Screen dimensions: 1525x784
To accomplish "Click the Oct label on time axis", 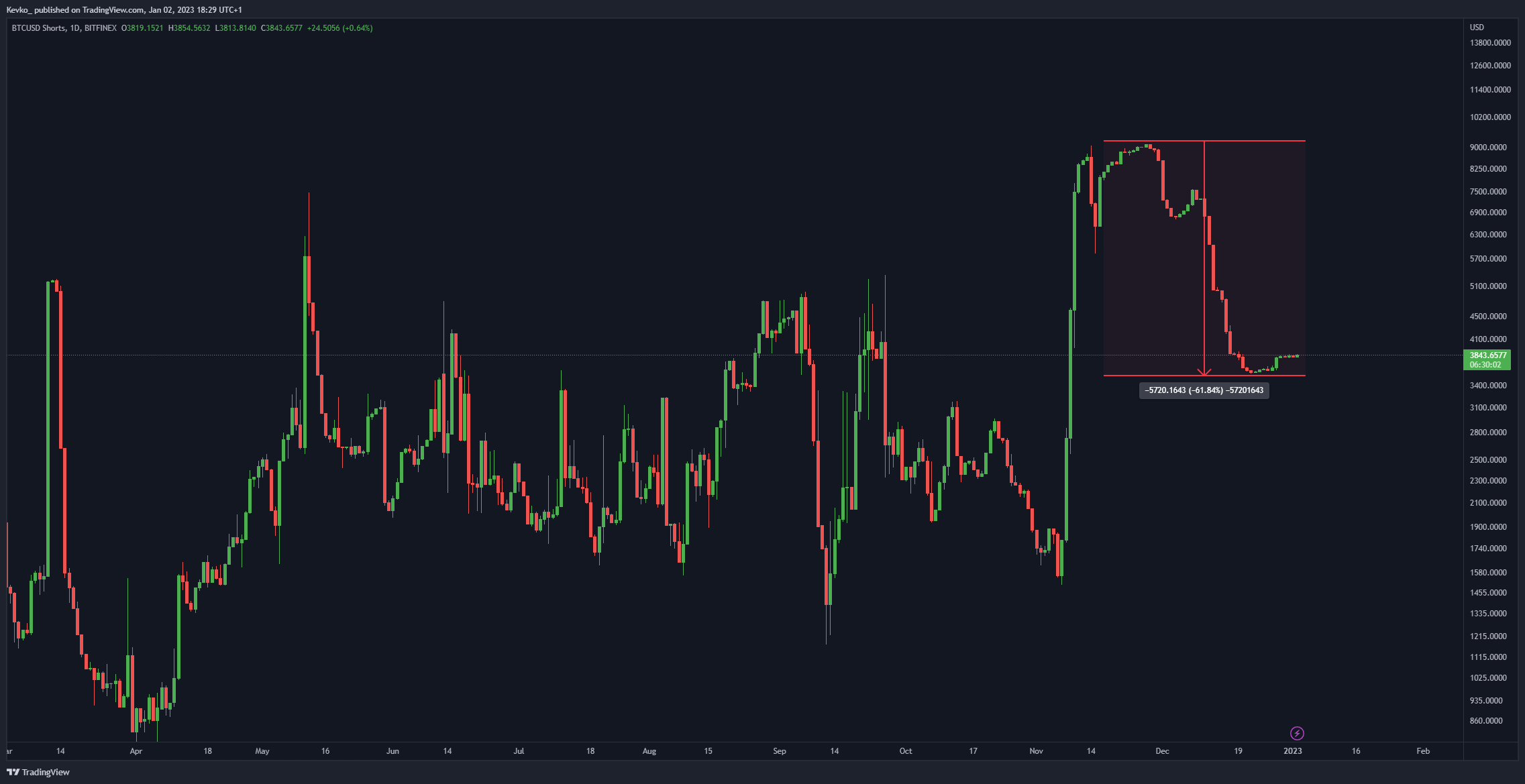I will pos(905,751).
